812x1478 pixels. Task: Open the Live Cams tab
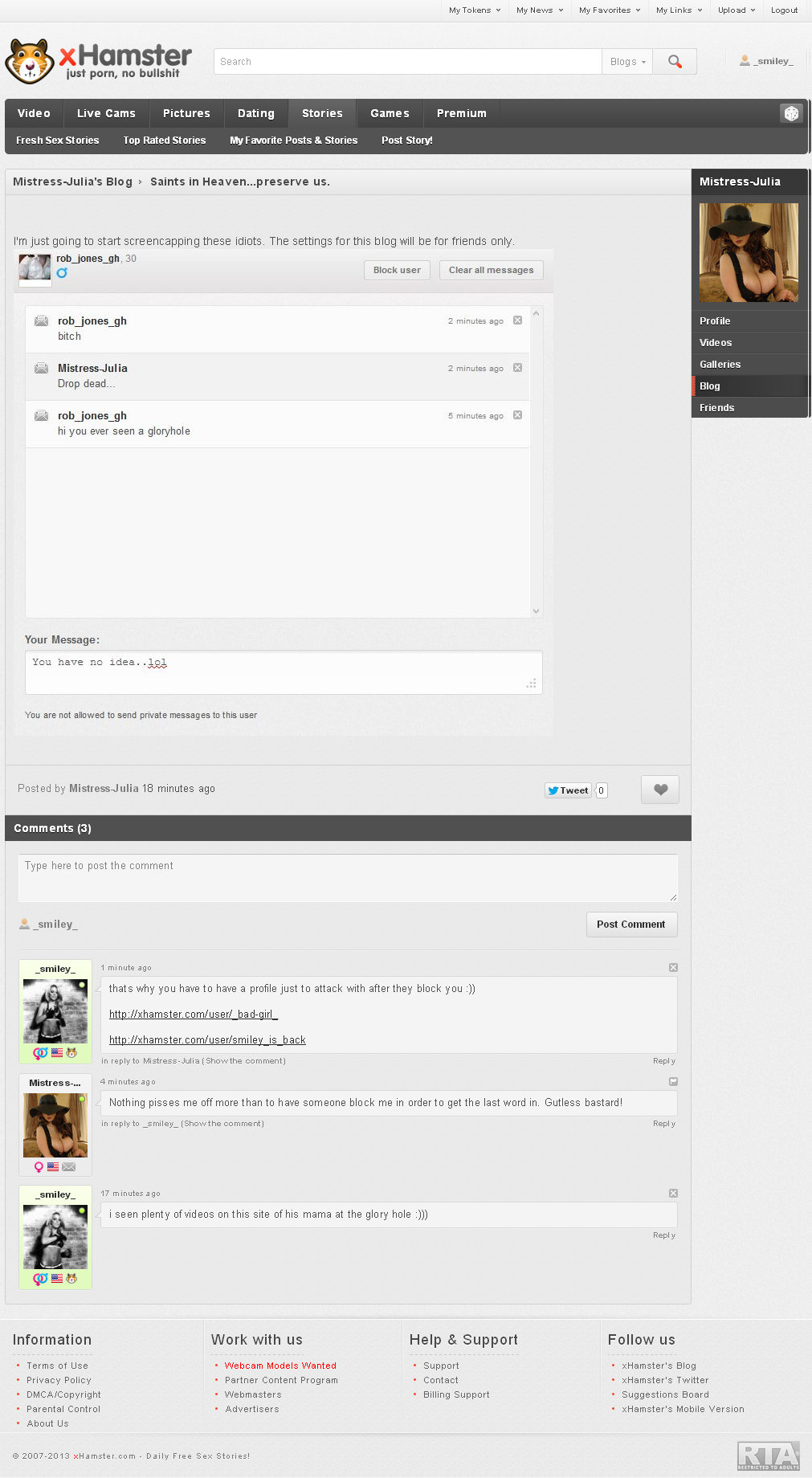[x=106, y=113]
